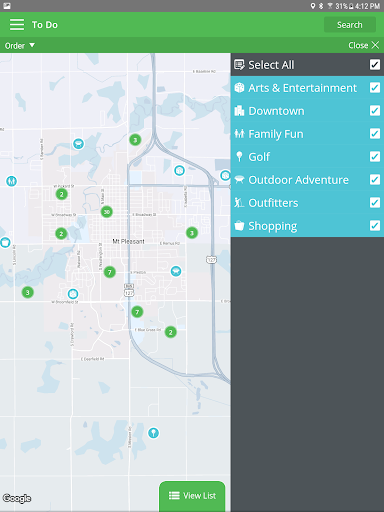Select the Arts & Entertainment category label
The width and height of the screenshot is (384, 512).
302,88
